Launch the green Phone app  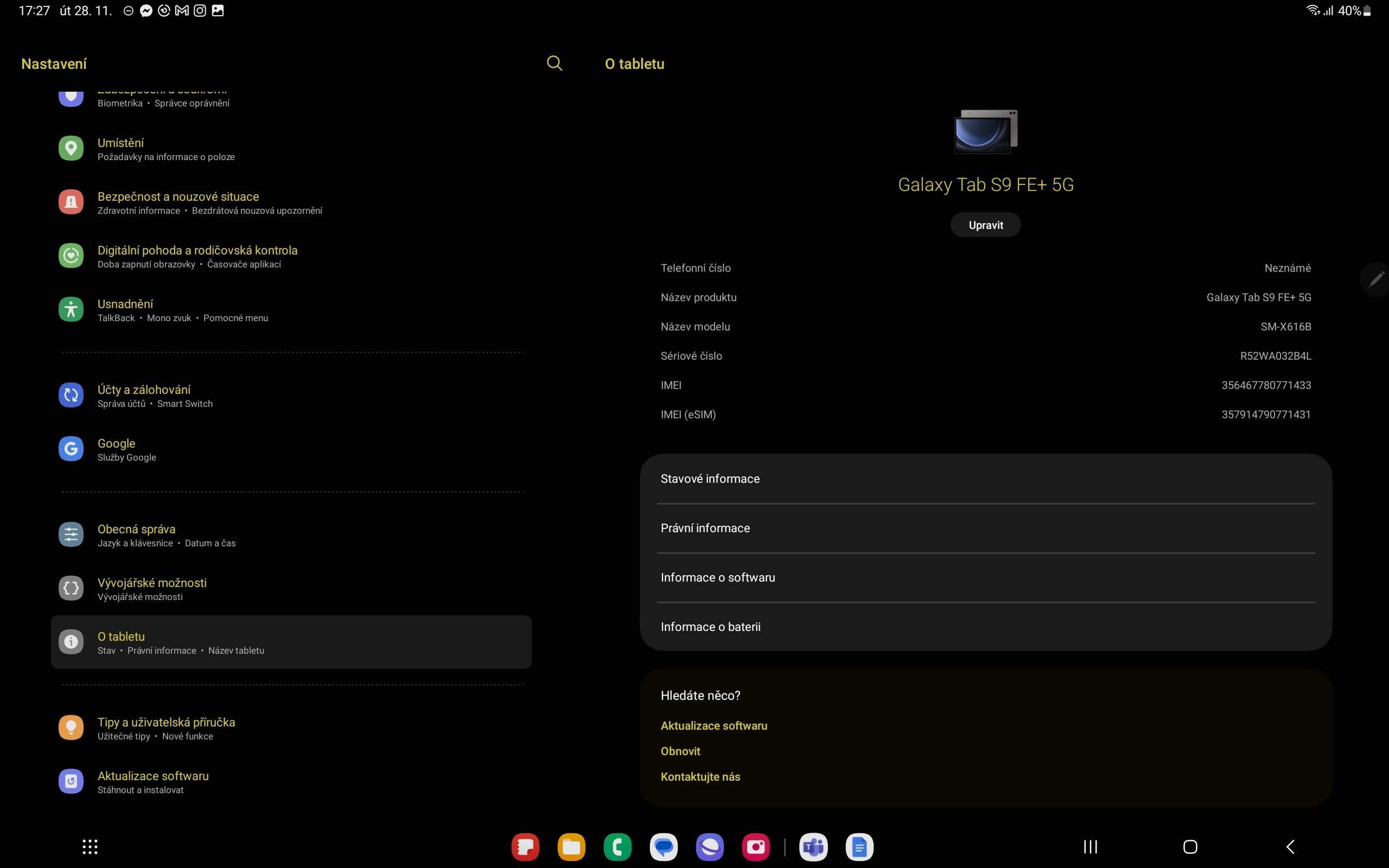617,847
